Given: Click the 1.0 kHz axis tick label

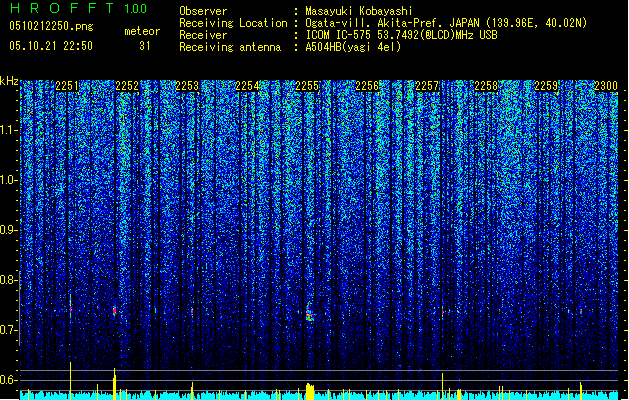Looking at the screenshot, I should point(9,180).
